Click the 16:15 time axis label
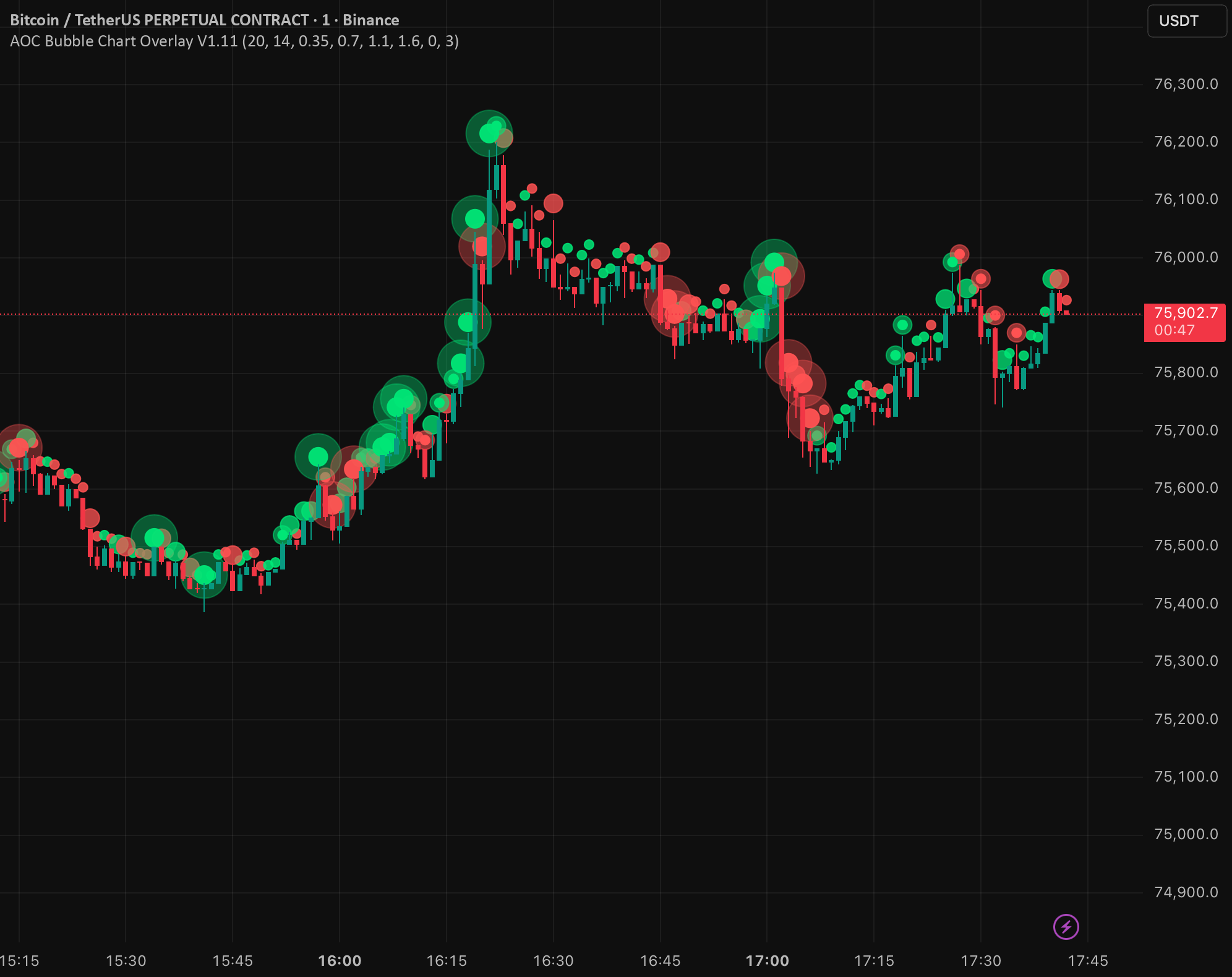This screenshot has width=1232, height=977. click(x=447, y=961)
